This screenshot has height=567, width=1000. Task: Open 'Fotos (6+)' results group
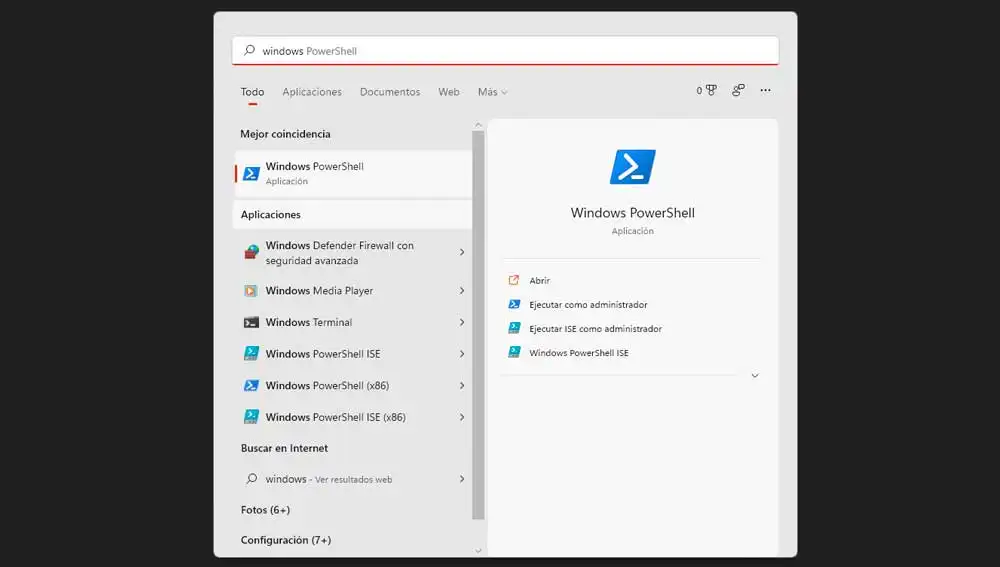pyautogui.click(x=265, y=510)
